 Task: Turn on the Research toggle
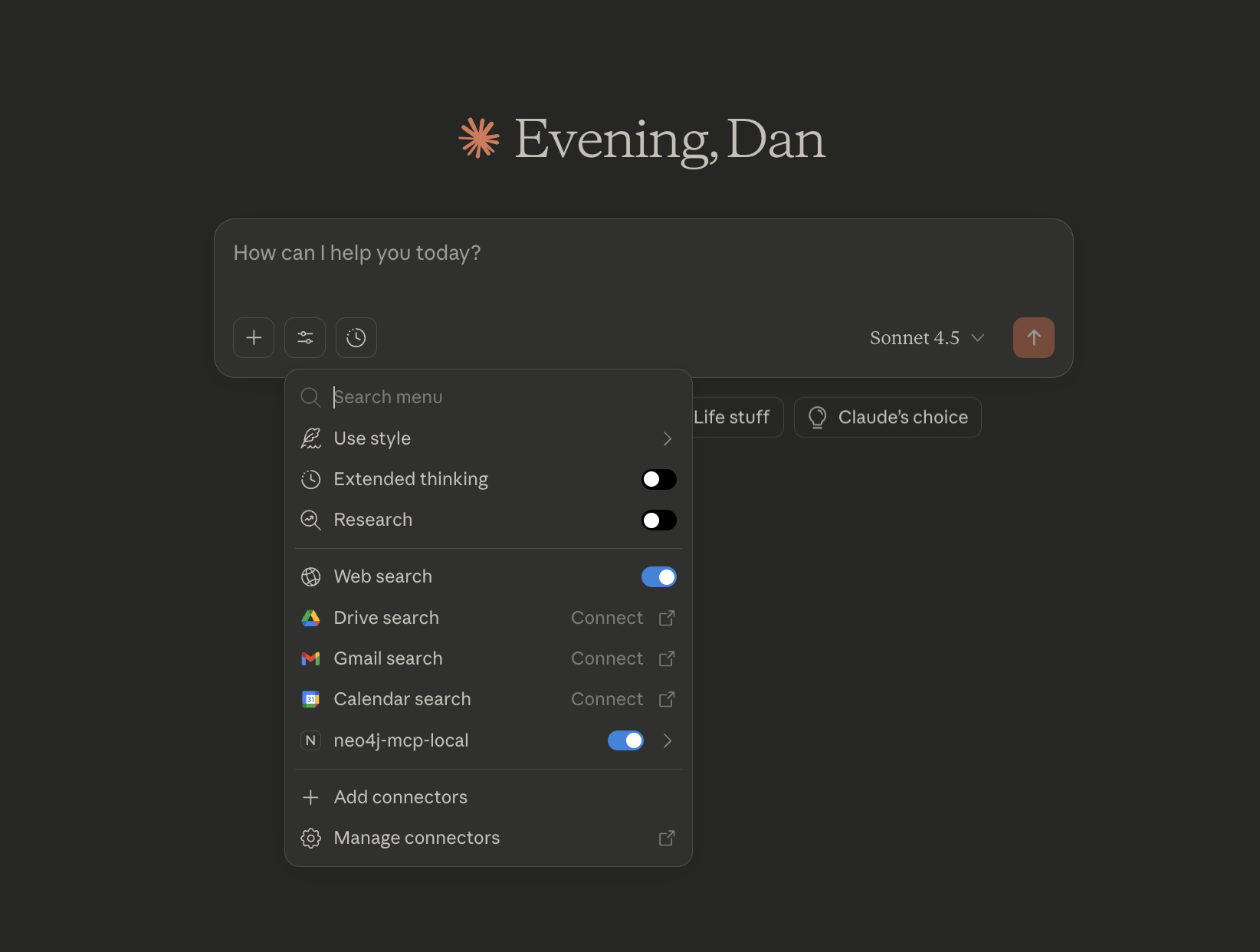pyautogui.click(x=658, y=520)
